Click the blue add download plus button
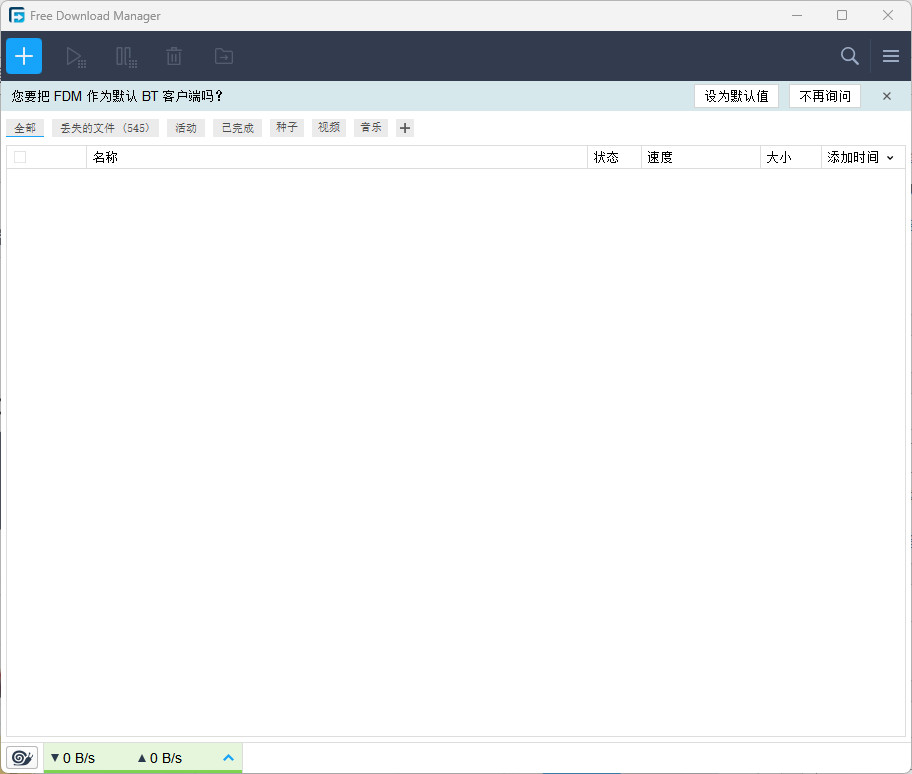The image size is (912, 774). click(24, 56)
